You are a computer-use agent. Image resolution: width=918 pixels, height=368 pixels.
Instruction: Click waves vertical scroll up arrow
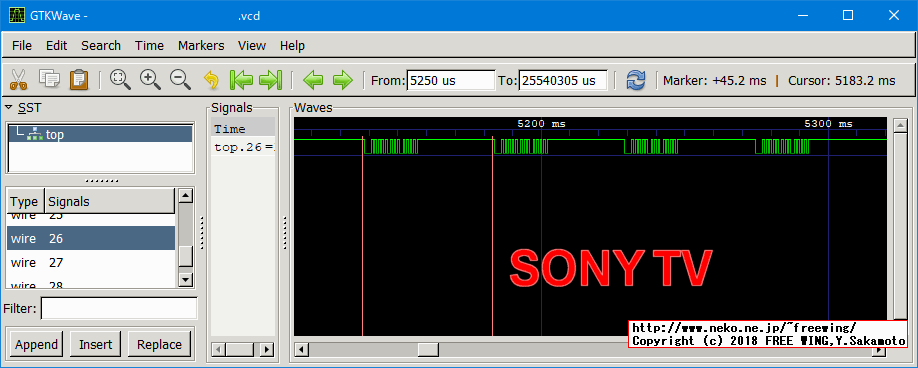point(900,124)
